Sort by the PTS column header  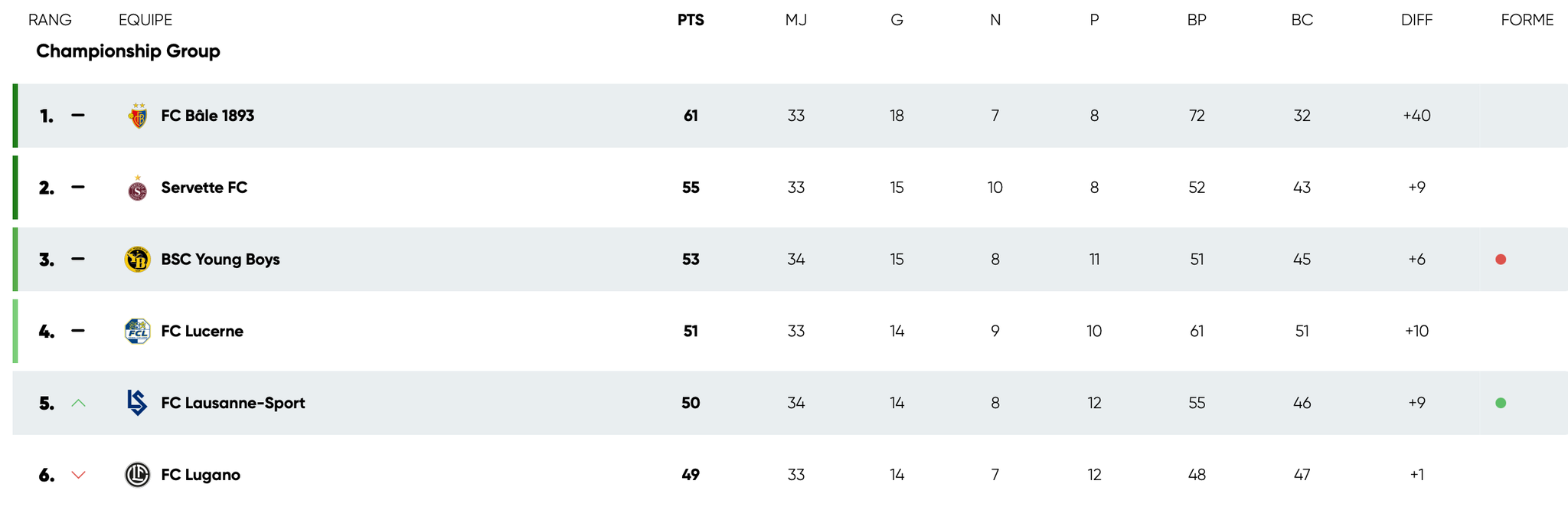pyautogui.click(x=690, y=20)
